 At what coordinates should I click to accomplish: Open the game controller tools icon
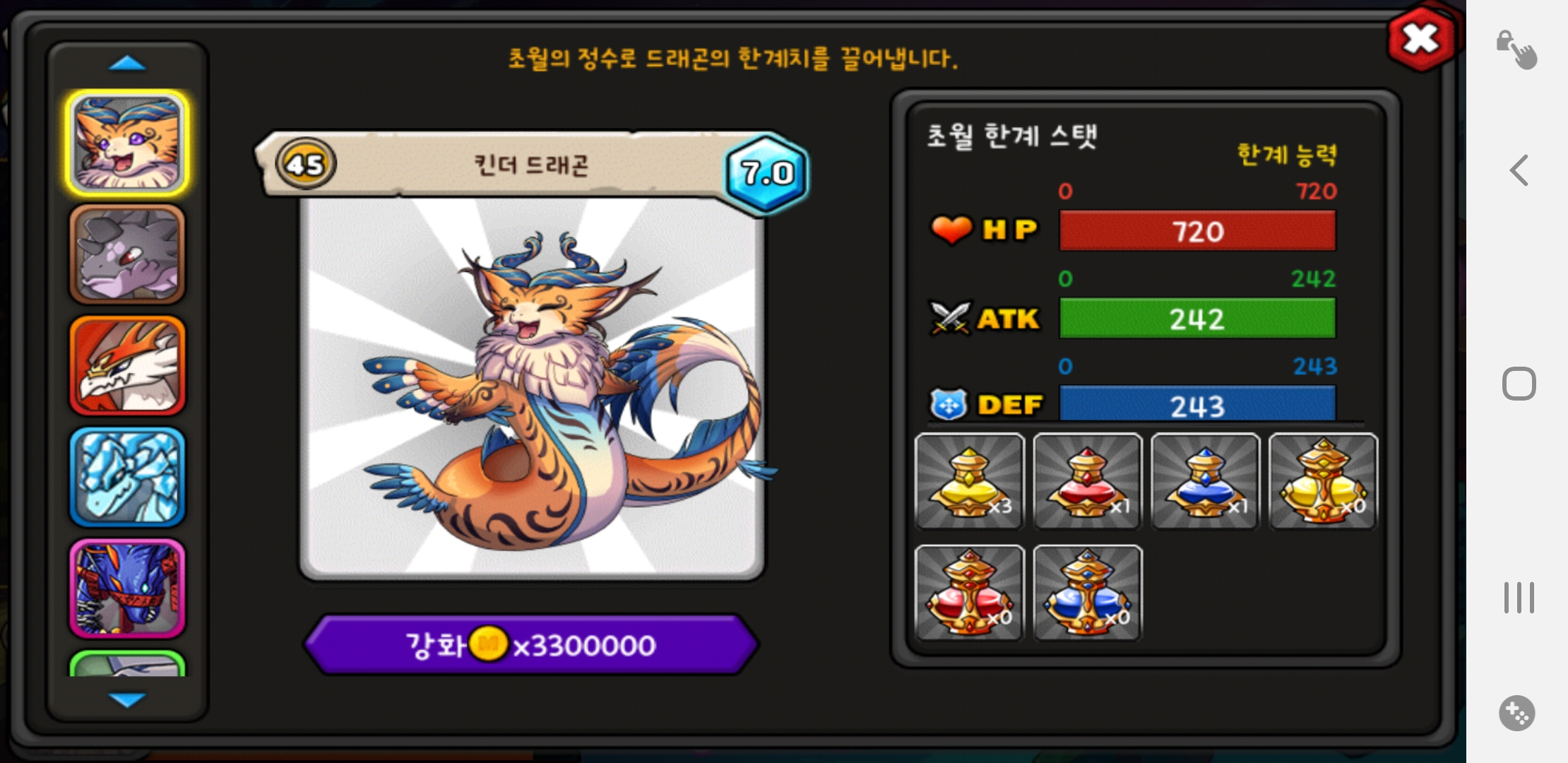coord(1517,713)
